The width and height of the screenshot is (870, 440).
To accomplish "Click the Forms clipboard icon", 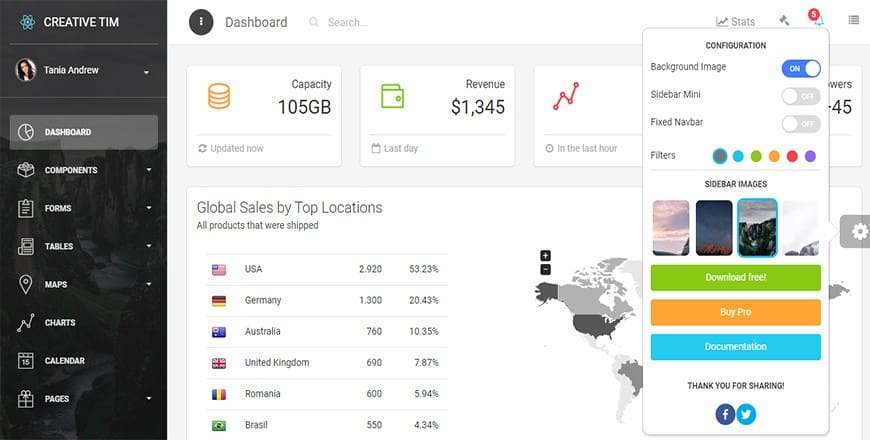I will pos(26,208).
